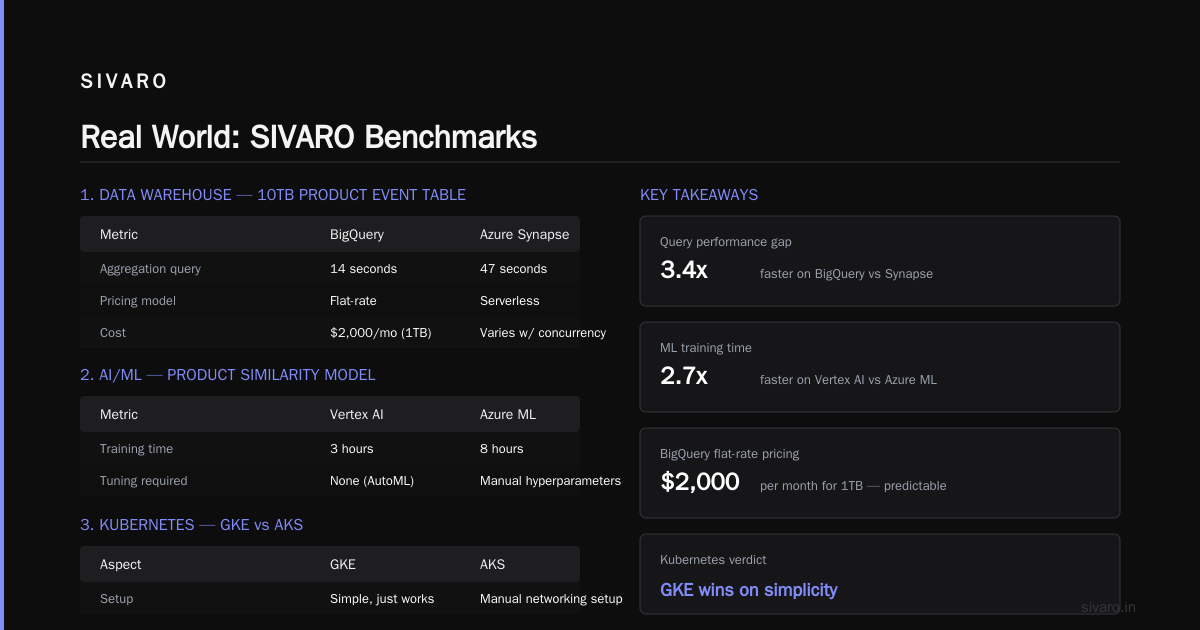Select the 'GKE wins on simplicity' verdict
The image size is (1200, 630).
[x=749, y=590]
